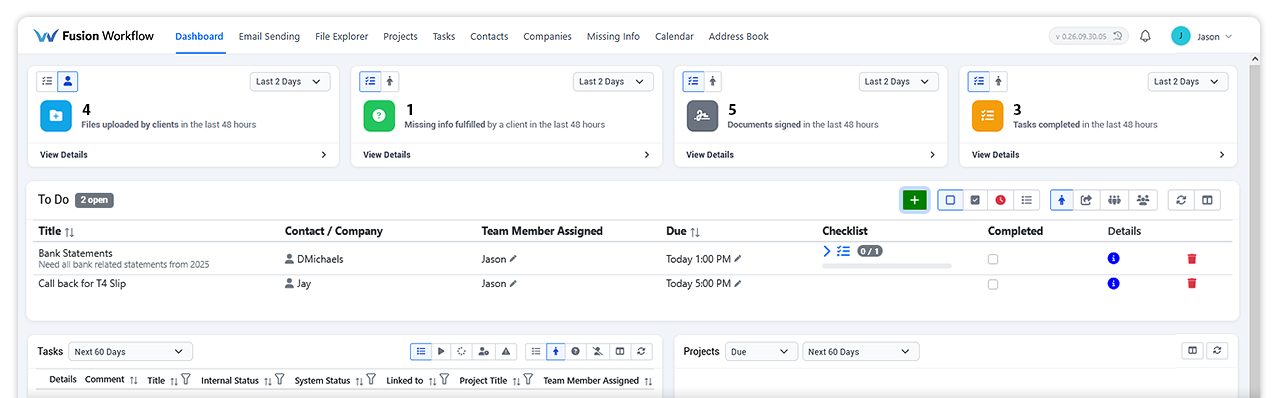Screen dimensions: 1279x398
Task: Open Last 2 Days dropdown on Files uploaded card
Action: (290, 82)
